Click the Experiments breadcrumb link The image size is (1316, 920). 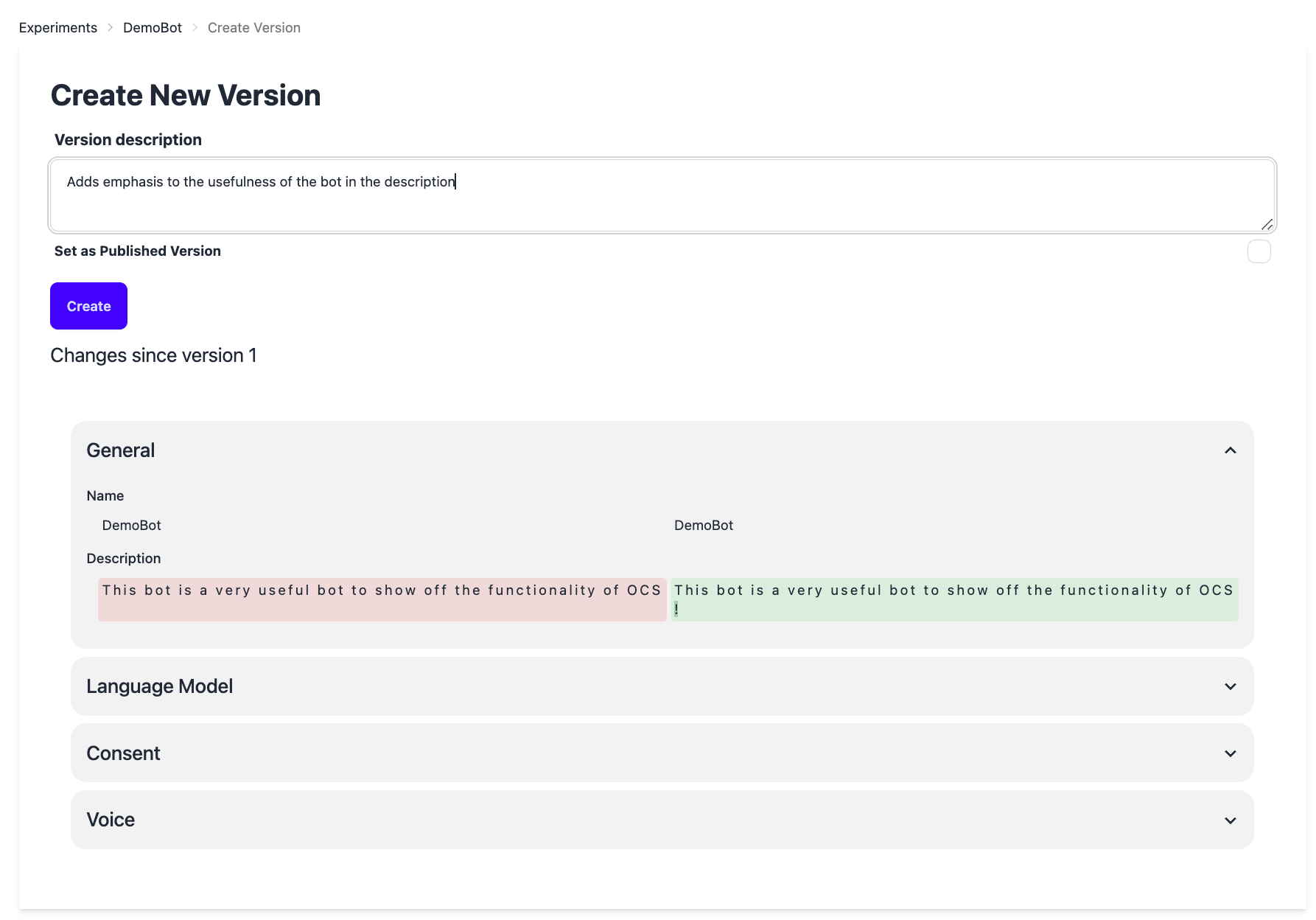[58, 28]
